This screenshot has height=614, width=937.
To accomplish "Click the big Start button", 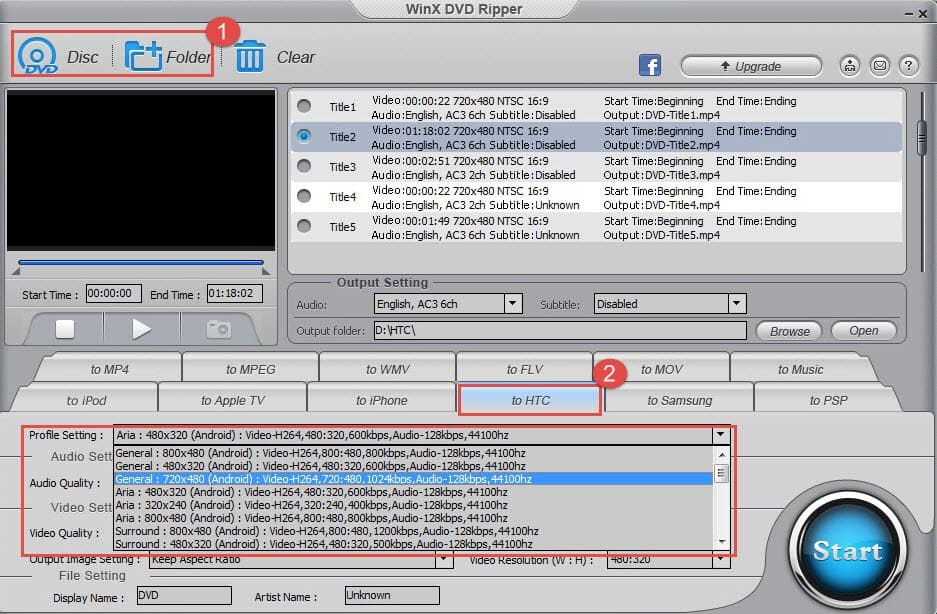I will pyautogui.click(x=847, y=551).
